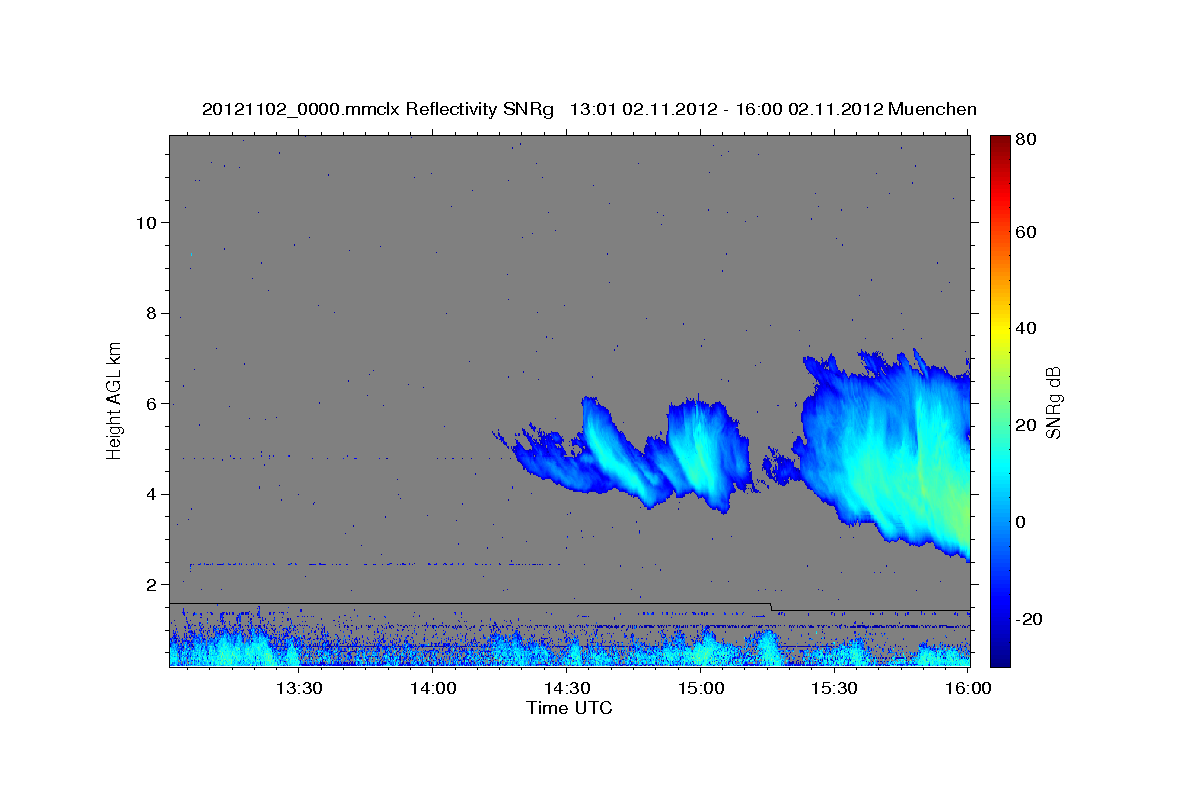Click the colorbar value label 60
This screenshot has height=800, width=1200.
(x=1027, y=232)
